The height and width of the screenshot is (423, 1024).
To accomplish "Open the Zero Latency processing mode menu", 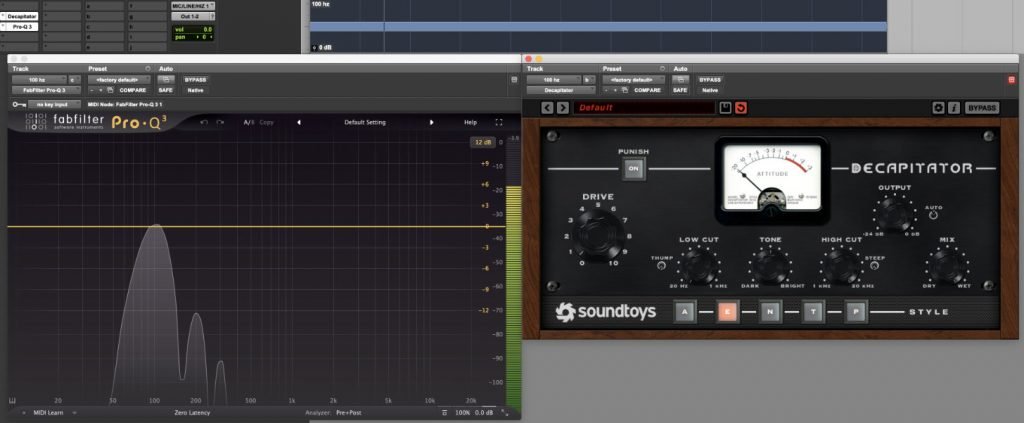I will tap(193, 413).
